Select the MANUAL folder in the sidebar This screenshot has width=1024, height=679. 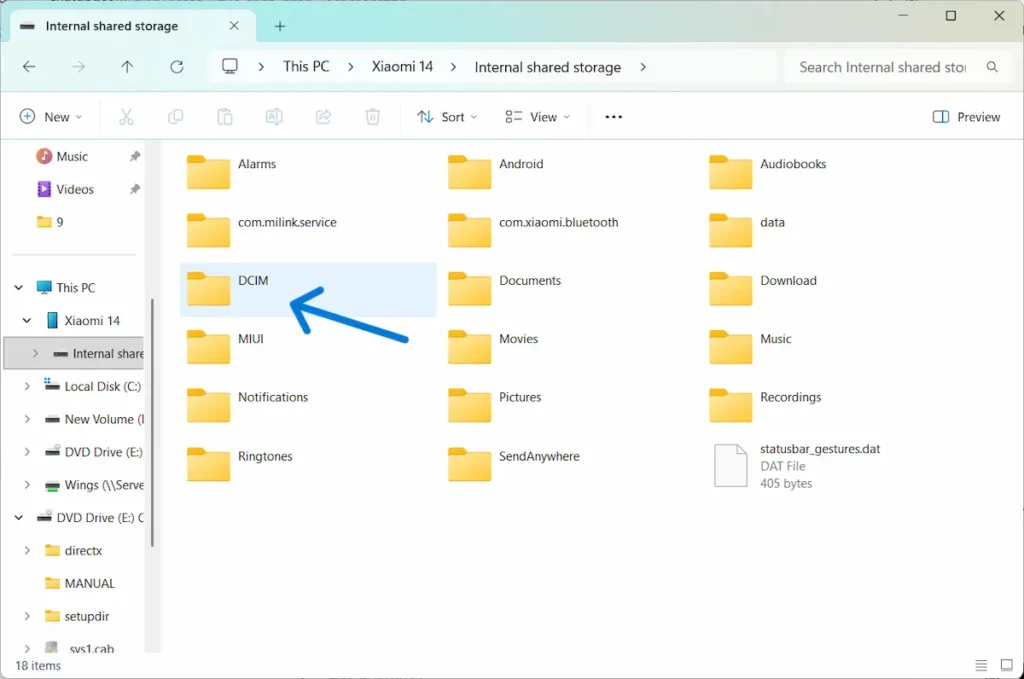(80, 583)
